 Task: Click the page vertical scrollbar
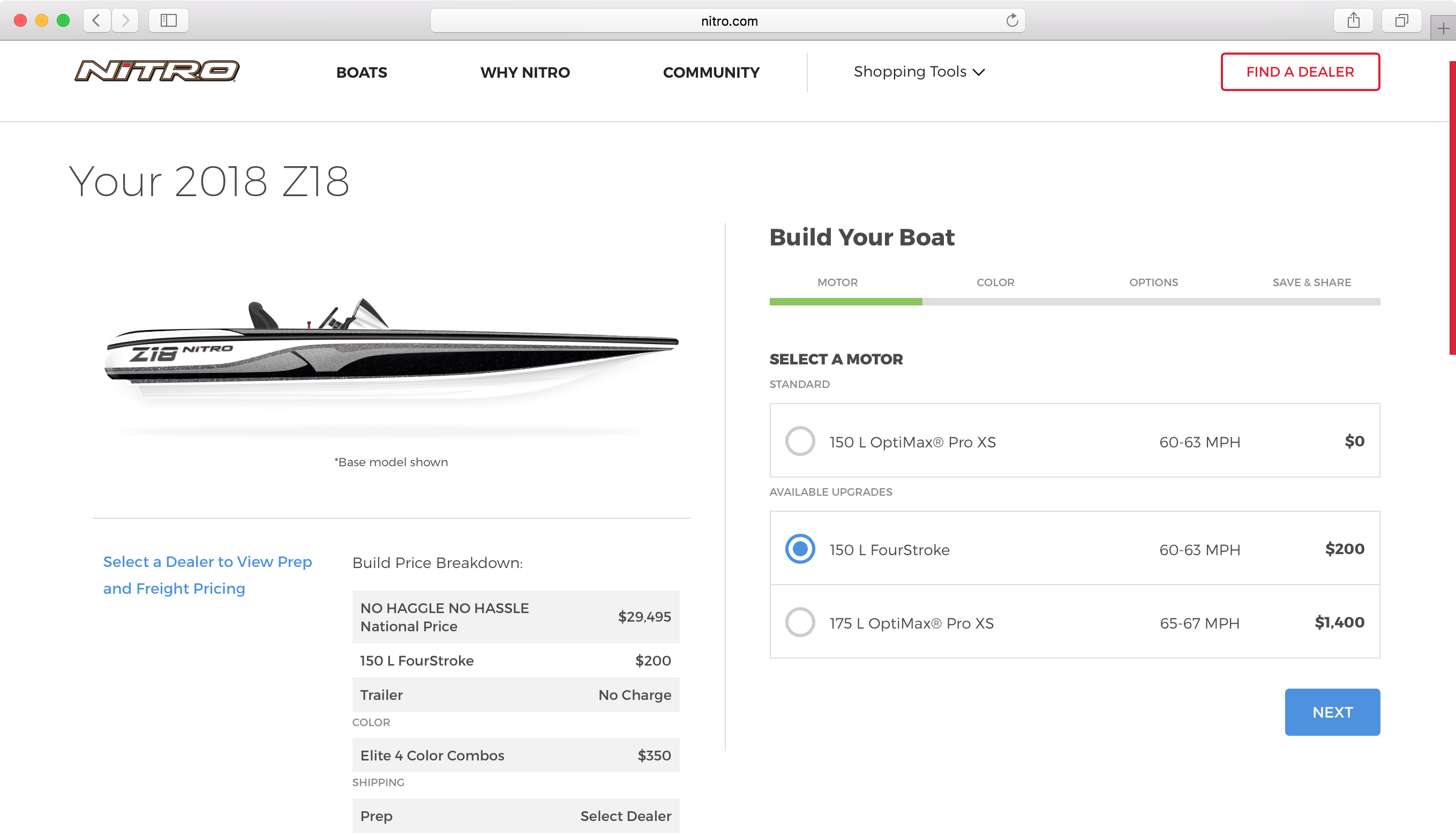pyautogui.click(x=1452, y=208)
